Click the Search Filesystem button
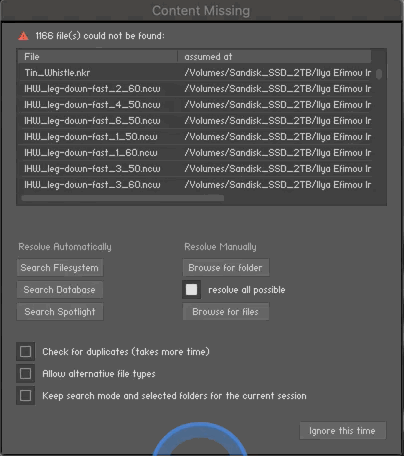Viewport: 404px width, 456px height. coord(60,268)
